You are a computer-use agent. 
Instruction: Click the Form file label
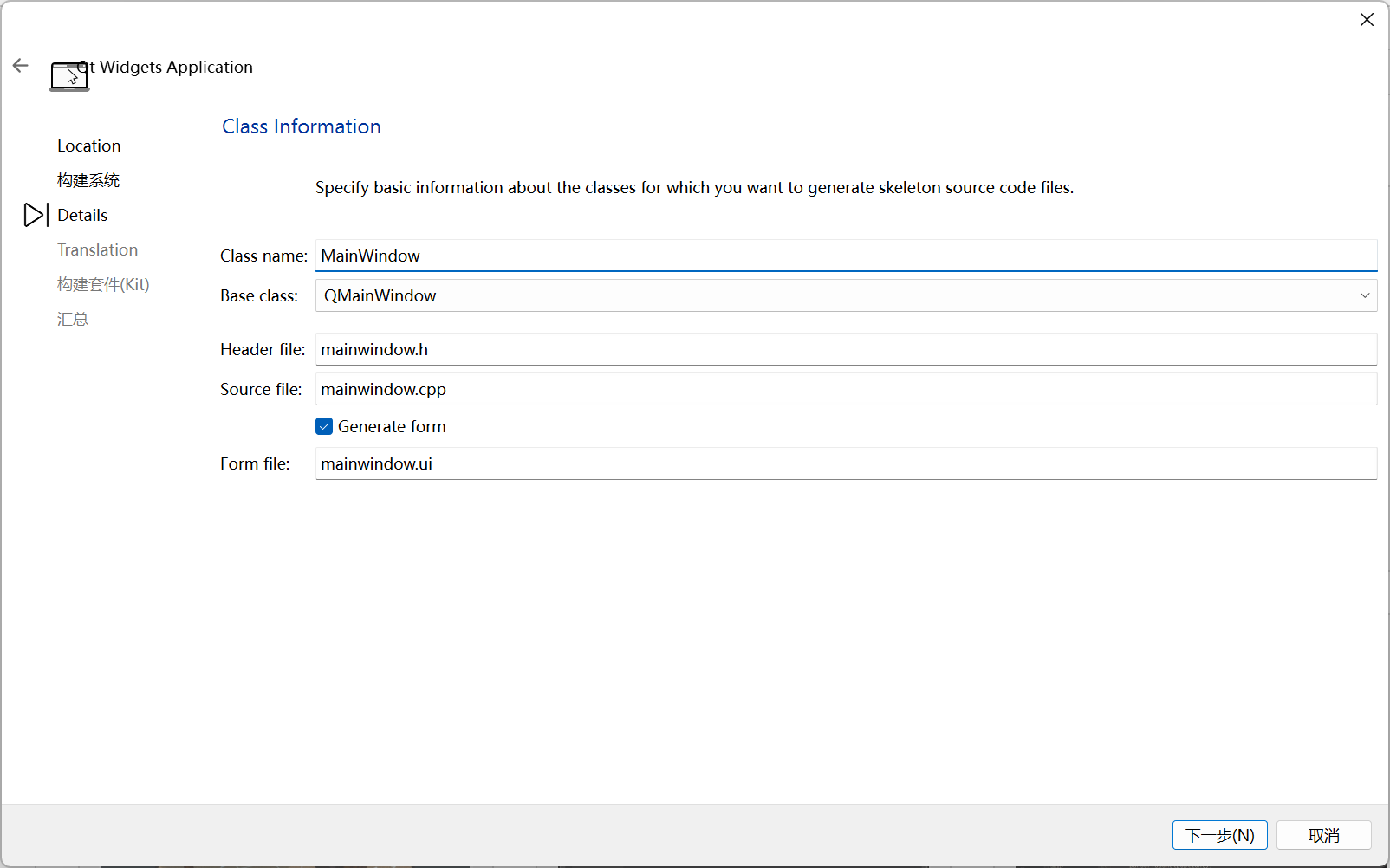[255, 463]
